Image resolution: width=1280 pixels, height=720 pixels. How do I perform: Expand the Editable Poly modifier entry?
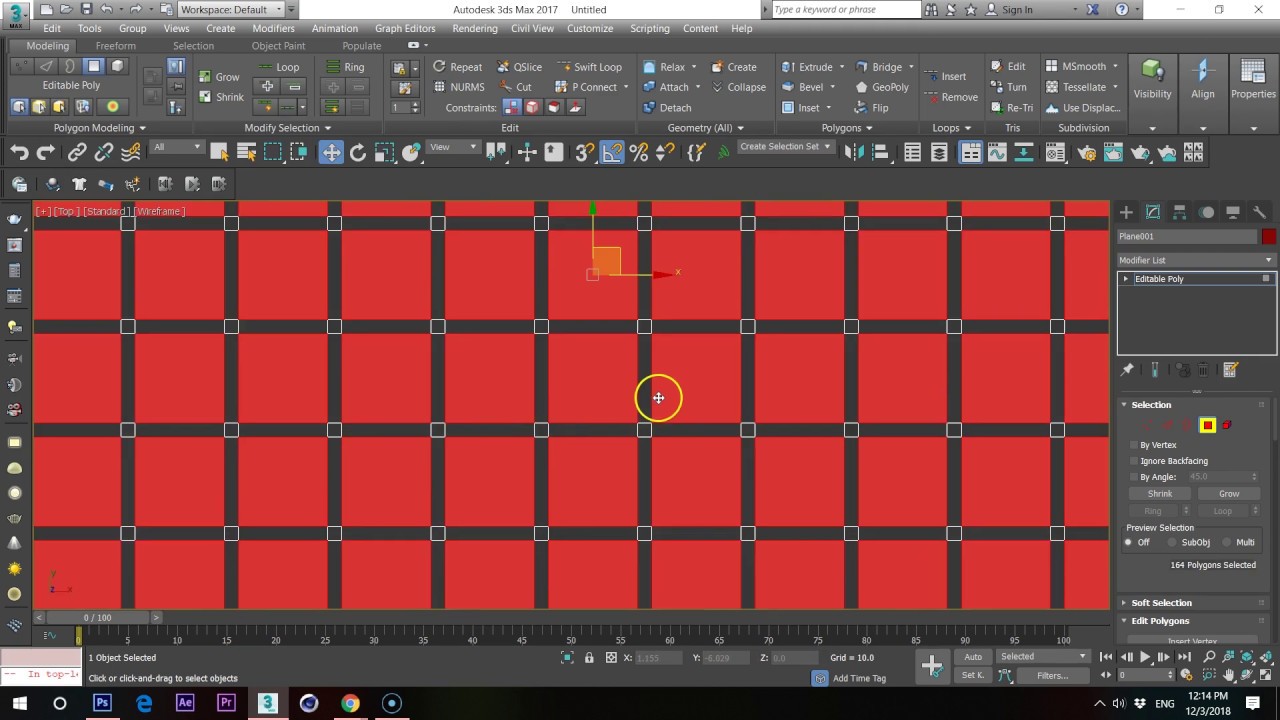coord(1126,279)
